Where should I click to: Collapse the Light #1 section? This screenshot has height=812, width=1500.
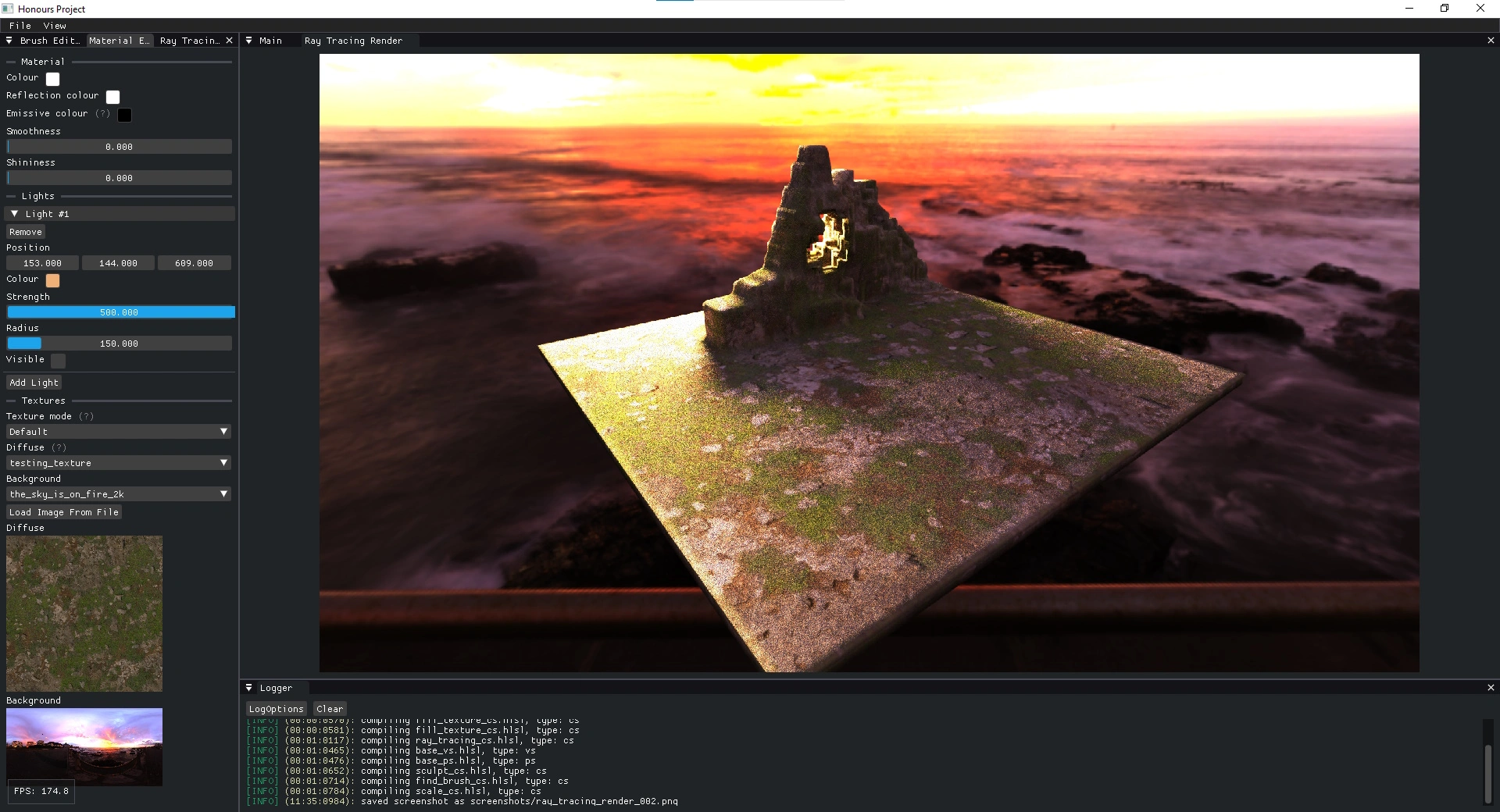click(14, 214)
